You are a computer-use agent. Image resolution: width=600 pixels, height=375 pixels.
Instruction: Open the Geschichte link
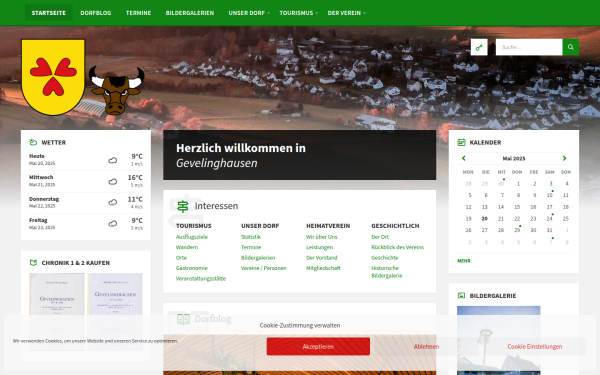pos(385,258)
